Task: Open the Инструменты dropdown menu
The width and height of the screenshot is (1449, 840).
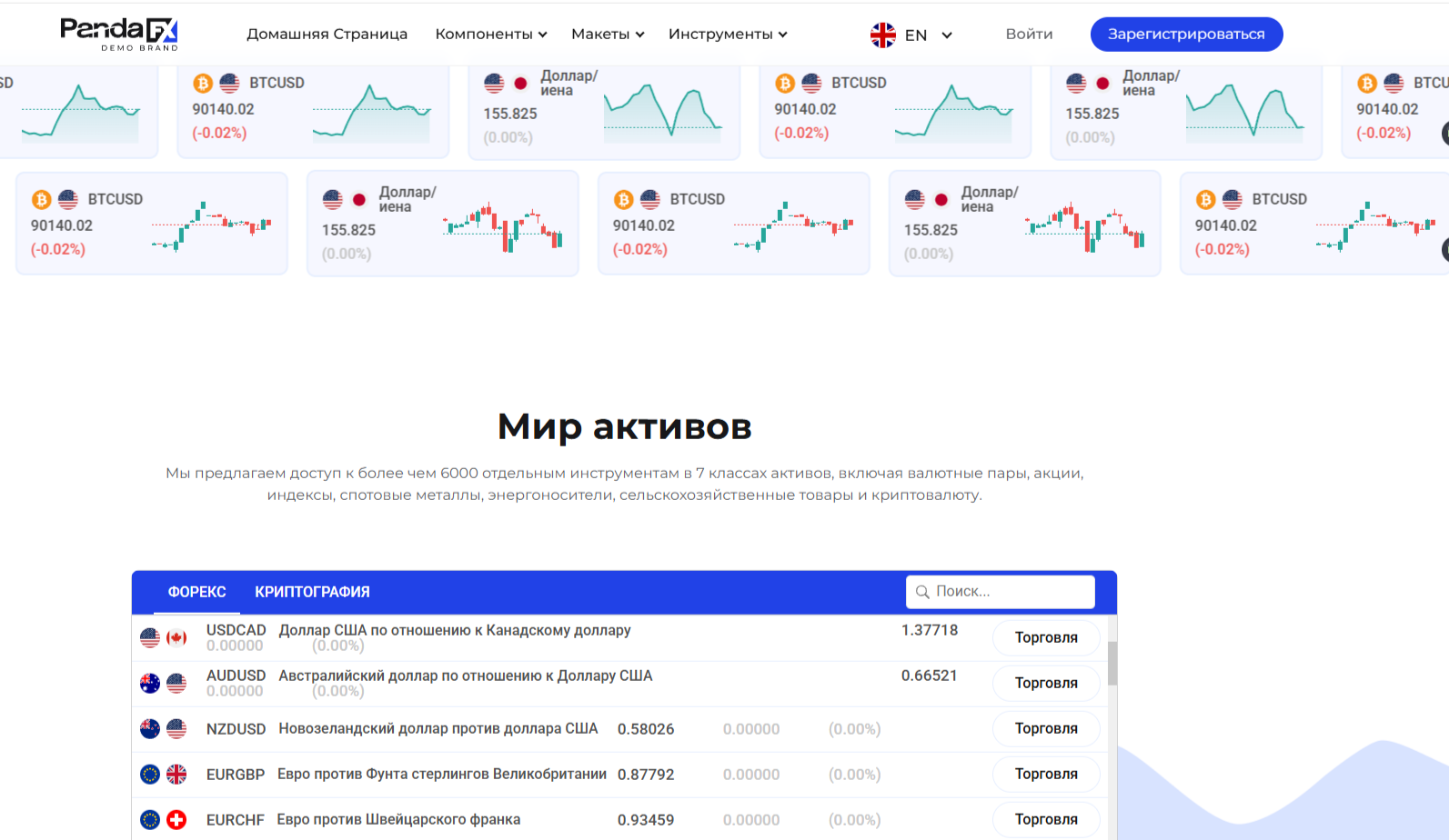Action: pos(727,35)
